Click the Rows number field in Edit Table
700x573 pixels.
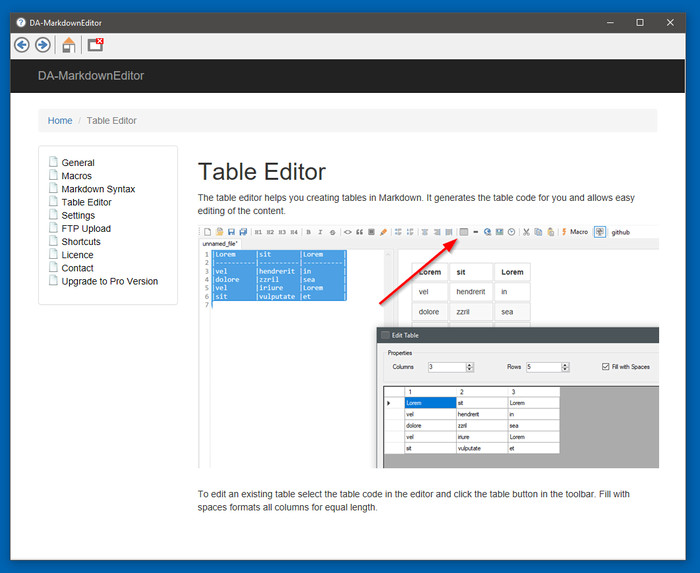(544, 367)
